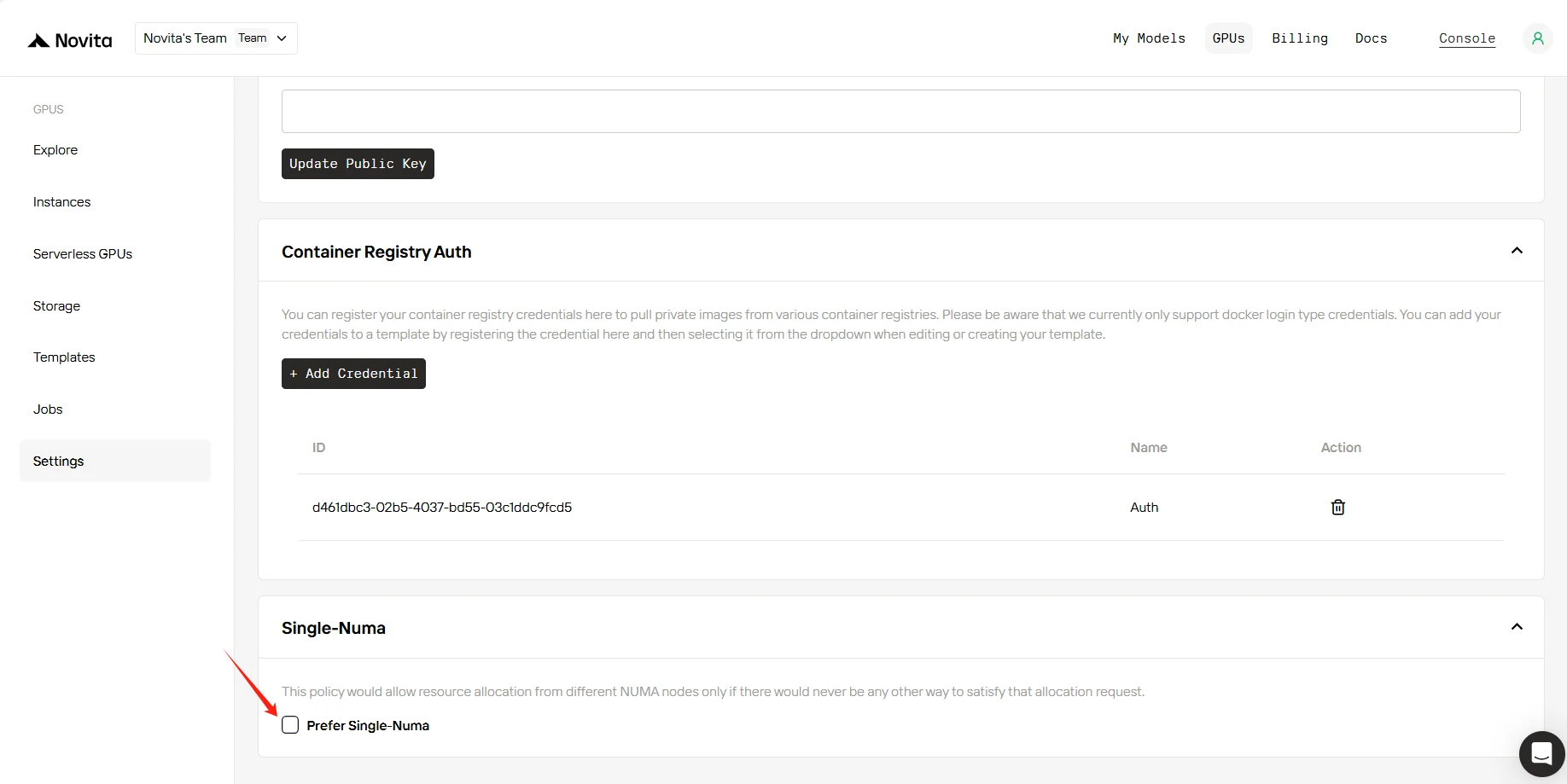Open the user profile avatar icon
The width and height of the screenshot is (1567, 784).
[1537, 38]
